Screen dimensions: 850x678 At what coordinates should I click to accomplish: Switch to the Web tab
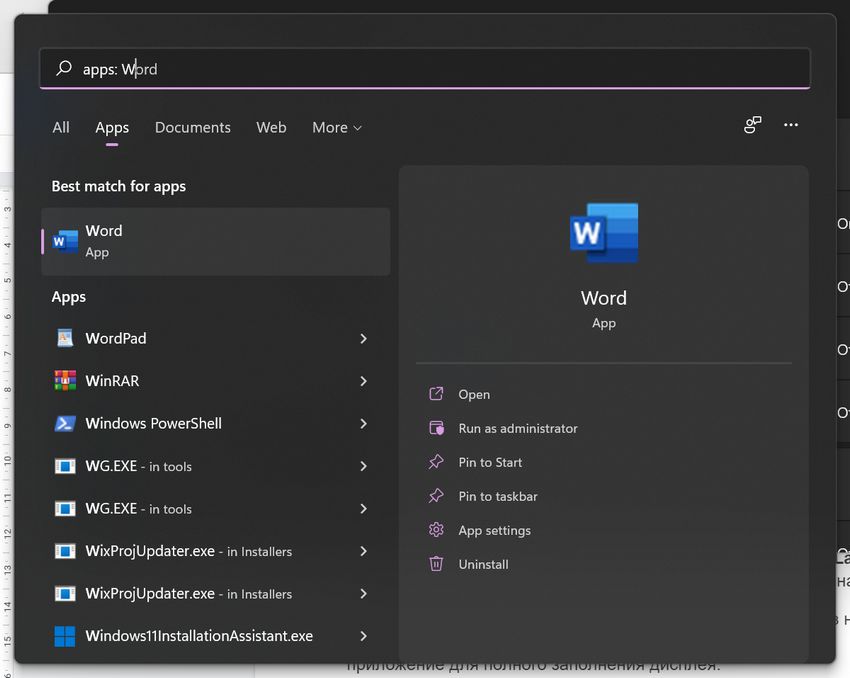tap(271, 128)
